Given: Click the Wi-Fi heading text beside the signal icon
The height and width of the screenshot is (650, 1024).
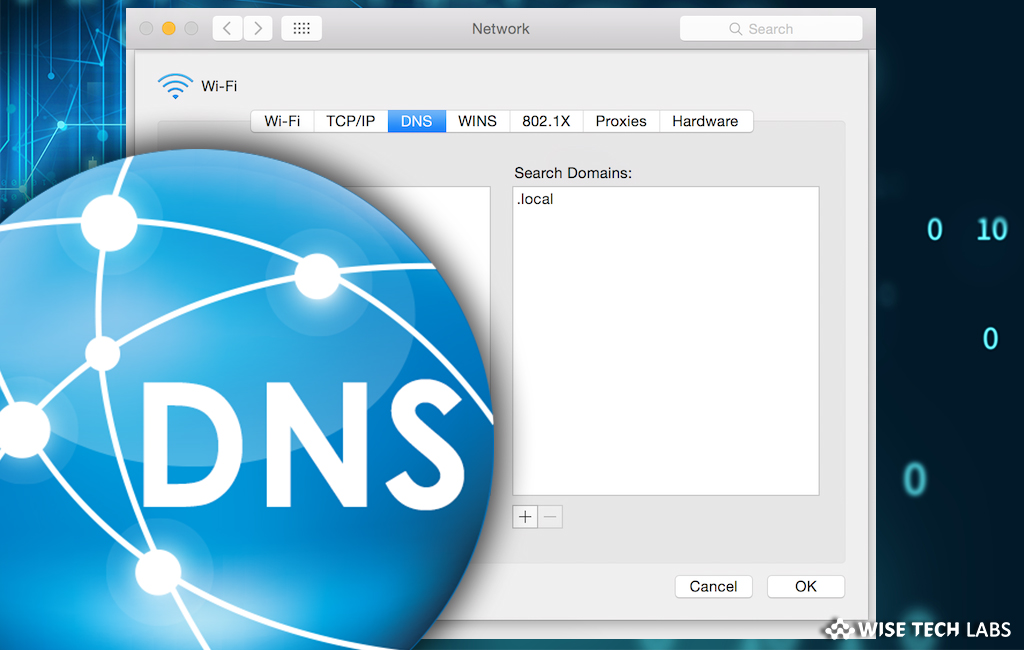Looking at the screenshot, I should [219, 86].
